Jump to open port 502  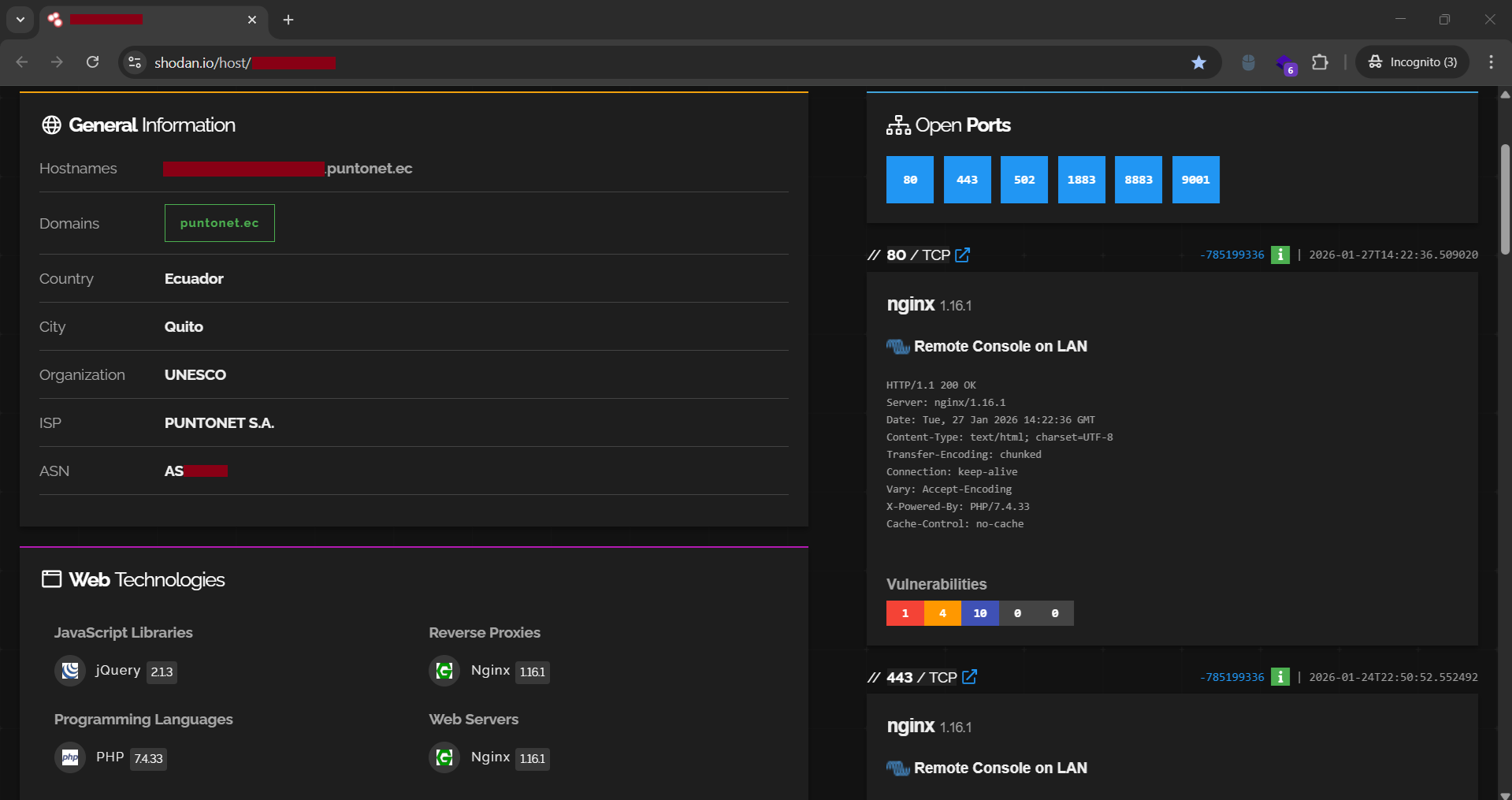1023,180
